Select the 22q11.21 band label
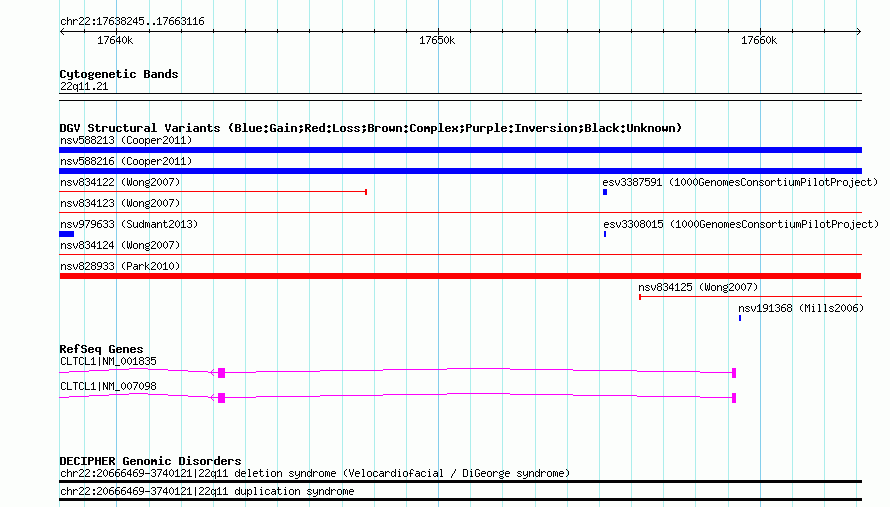Screen dimensions: 890x507 coord(84,86)
